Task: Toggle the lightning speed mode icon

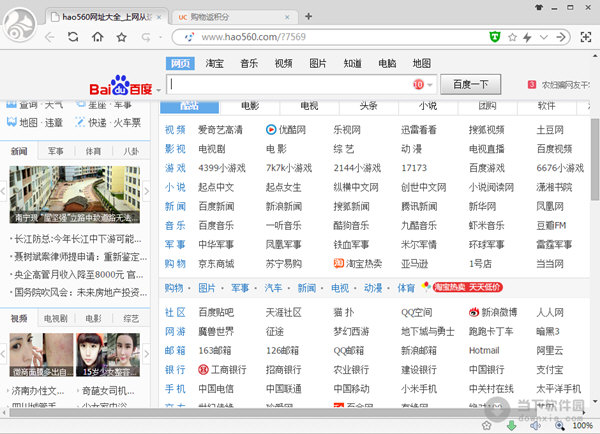Action: 528,37
